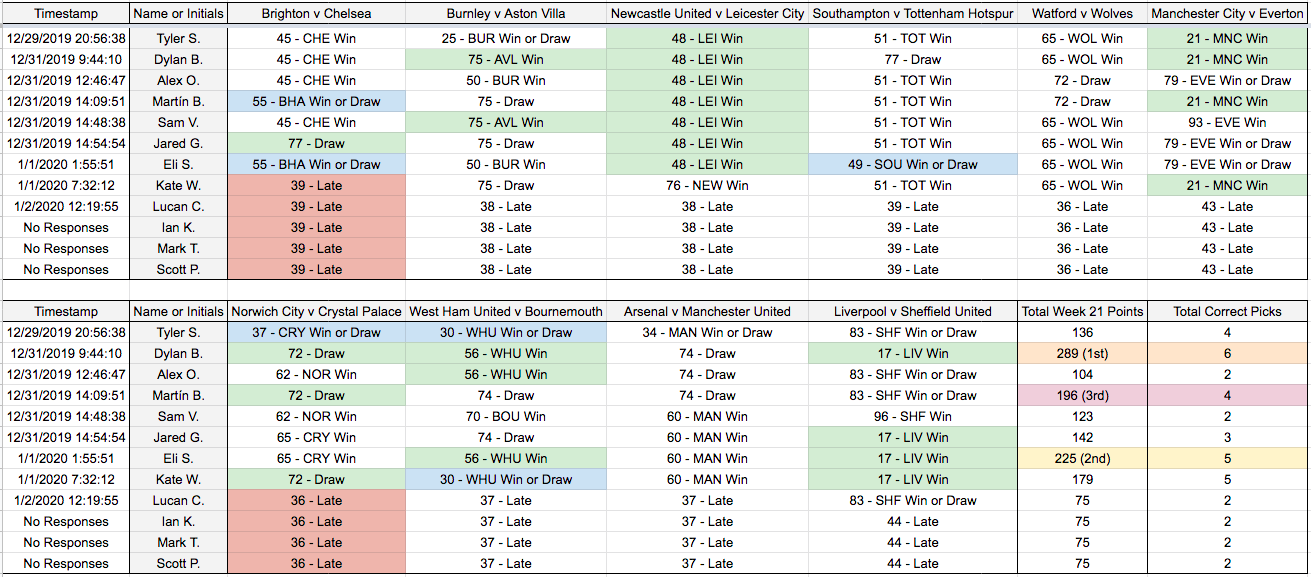The height and width of the screenshot is (577, 1311).
Task: Click the Manchester City v Everton header
Action: point(1226,14)
